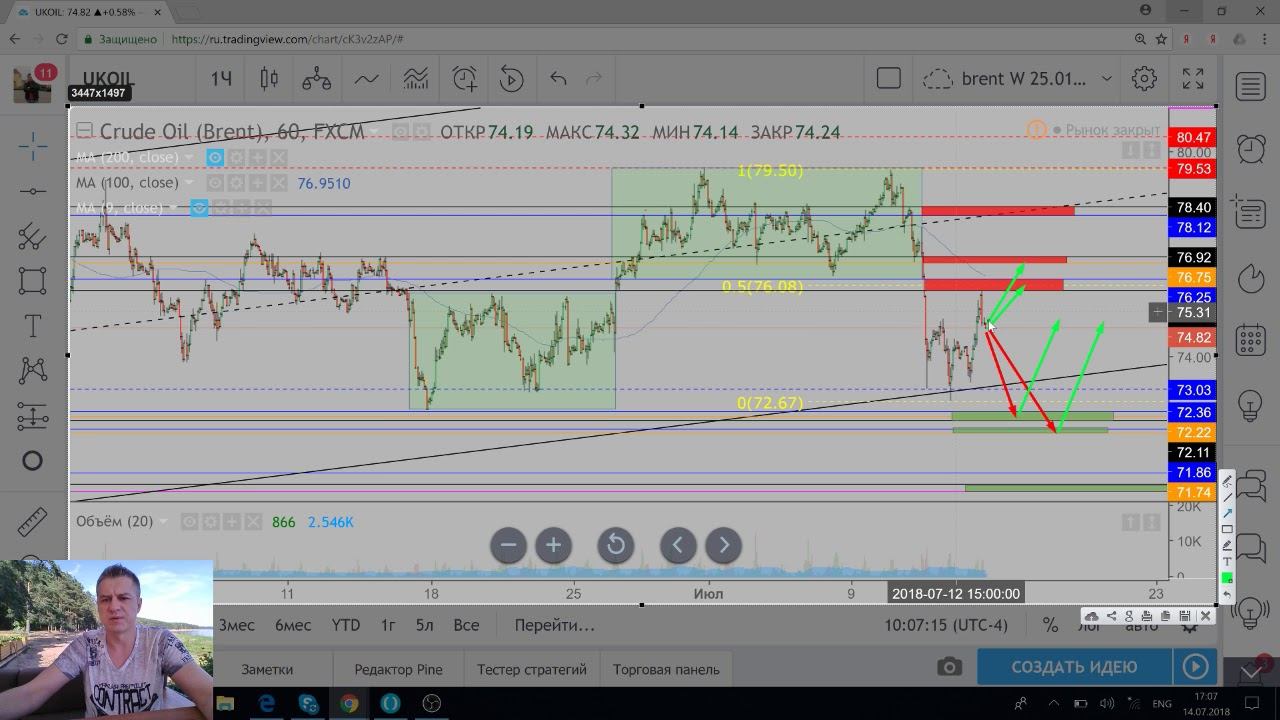Select the 3мес date range
The width and height of the screenshot is (1280, 720).
point(237,625)
